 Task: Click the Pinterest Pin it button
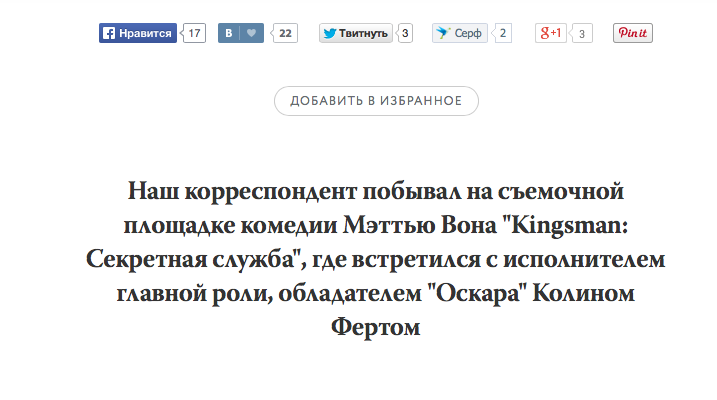coord(633,33)
